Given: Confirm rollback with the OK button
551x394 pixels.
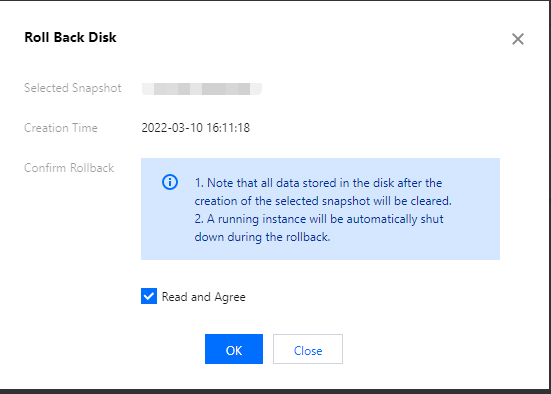Looking at the screenshot, I should point(234,349).
